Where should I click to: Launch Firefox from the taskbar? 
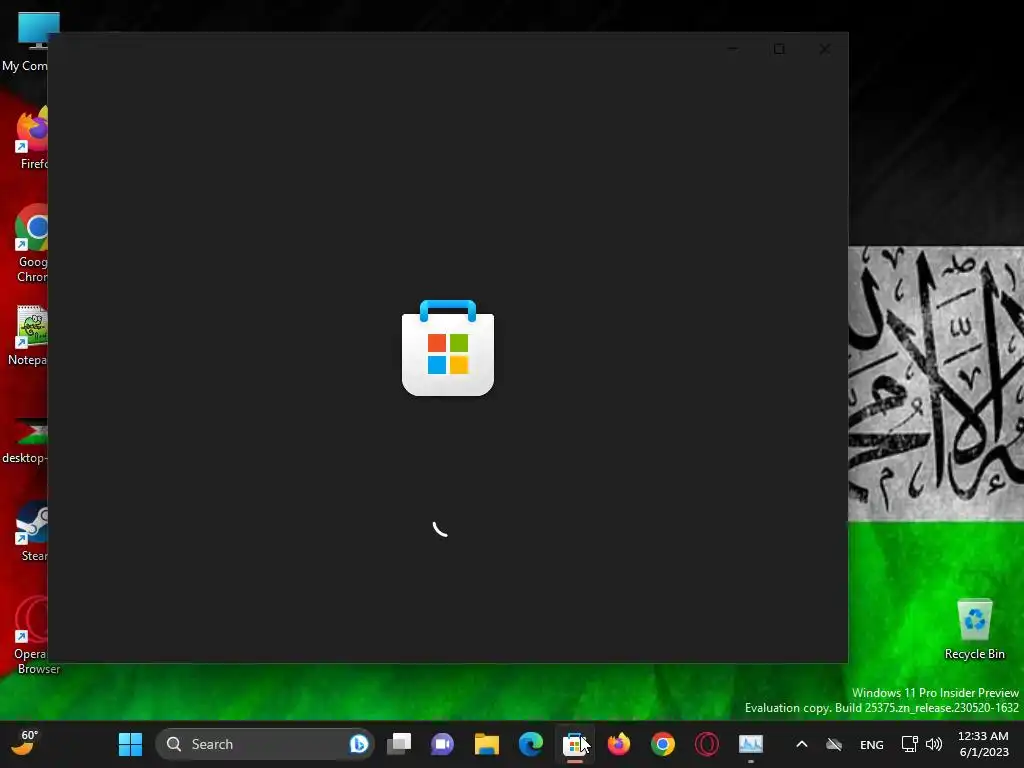click(618, 744)
